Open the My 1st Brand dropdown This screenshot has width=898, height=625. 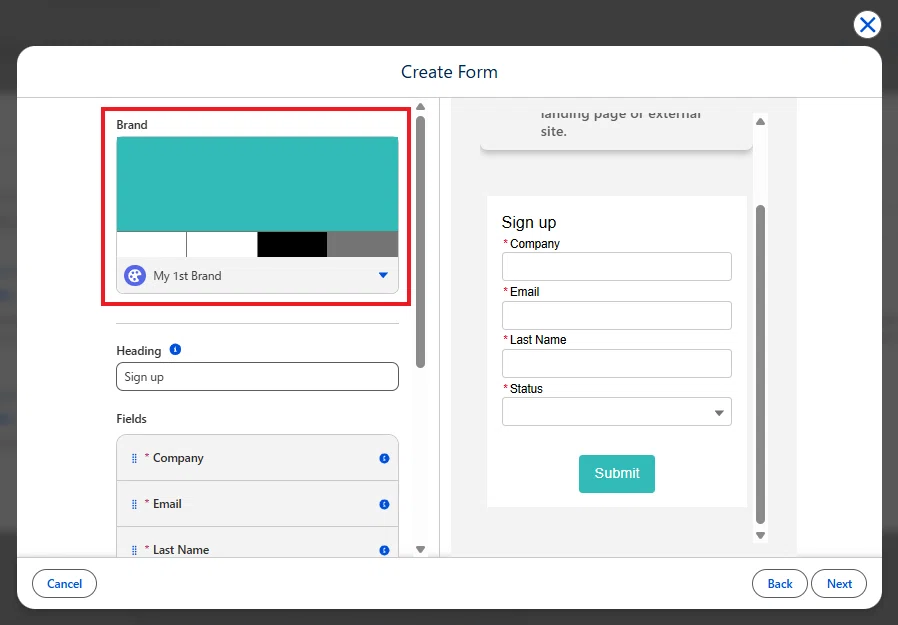point(257,276)
